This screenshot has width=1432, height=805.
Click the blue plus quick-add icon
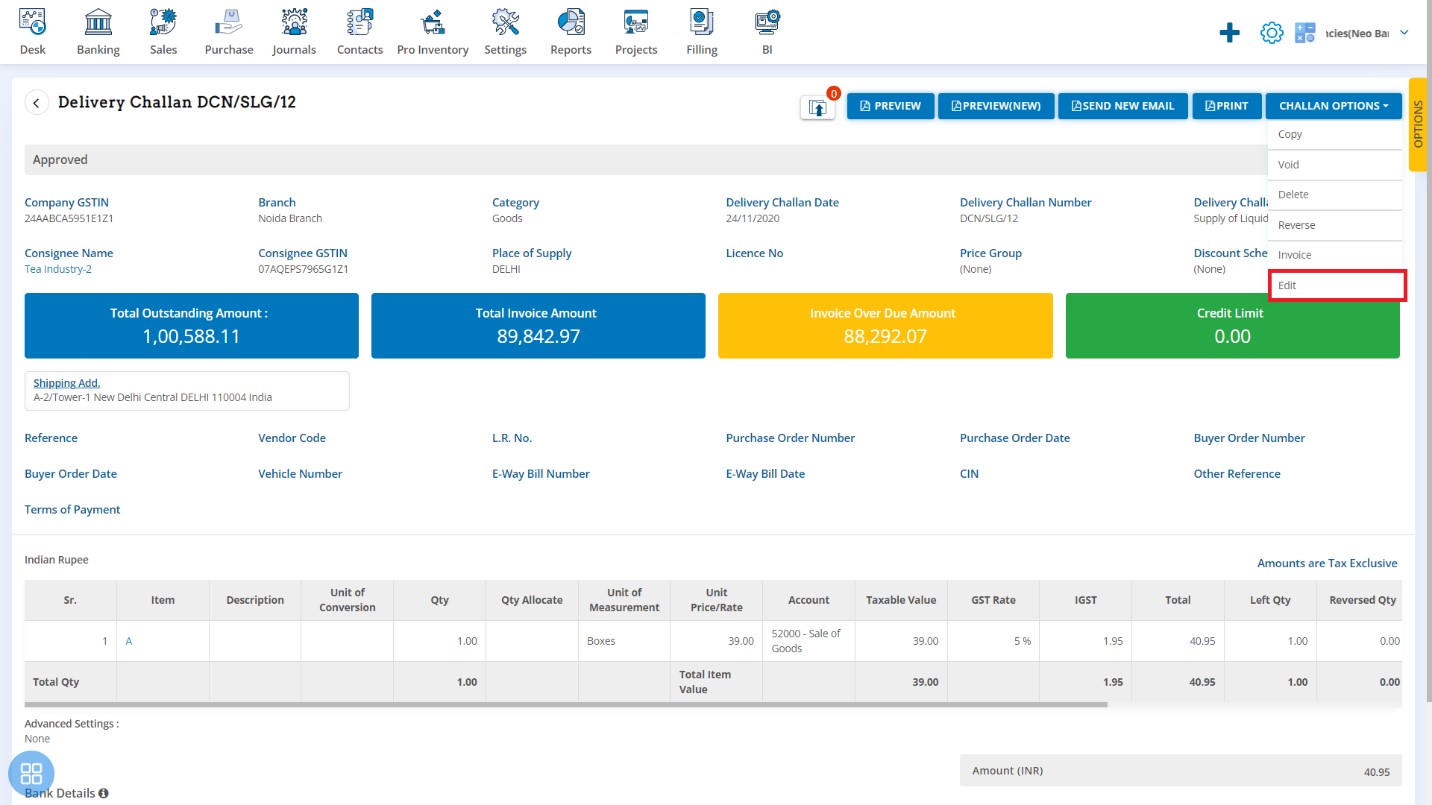click(1230, 33)
